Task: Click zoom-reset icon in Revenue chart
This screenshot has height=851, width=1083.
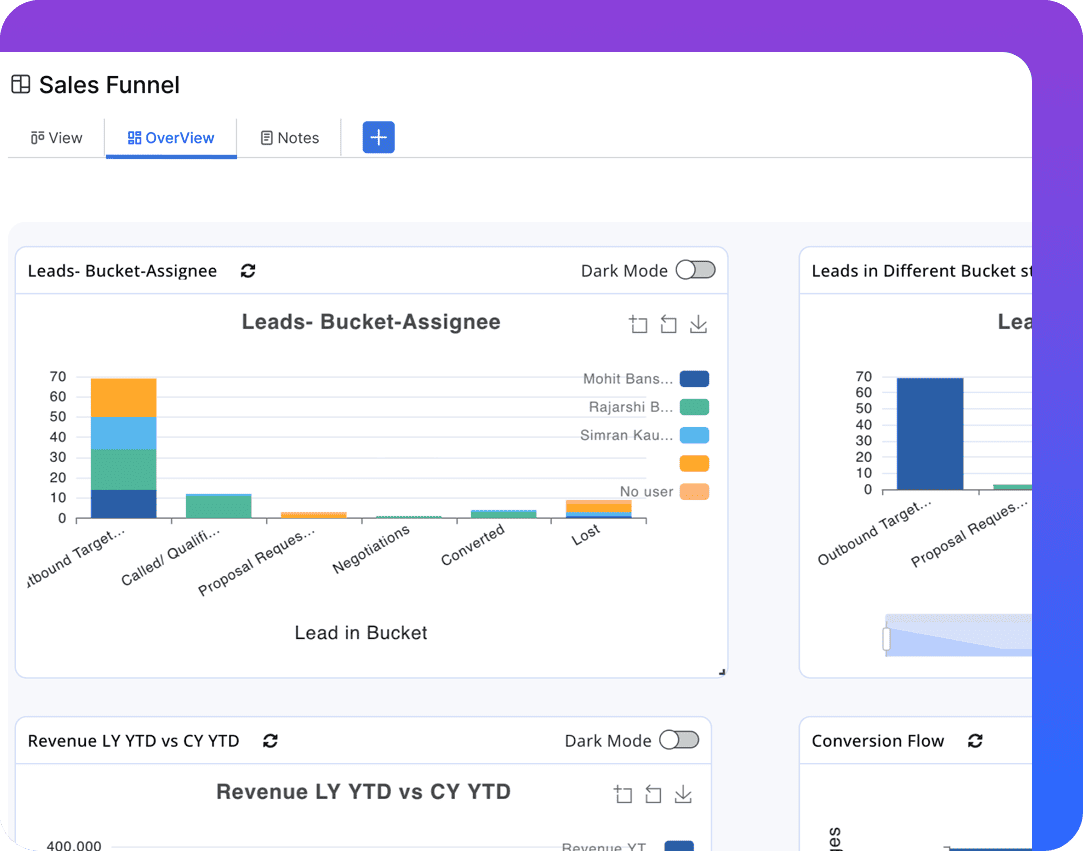Action: point(653,794)
